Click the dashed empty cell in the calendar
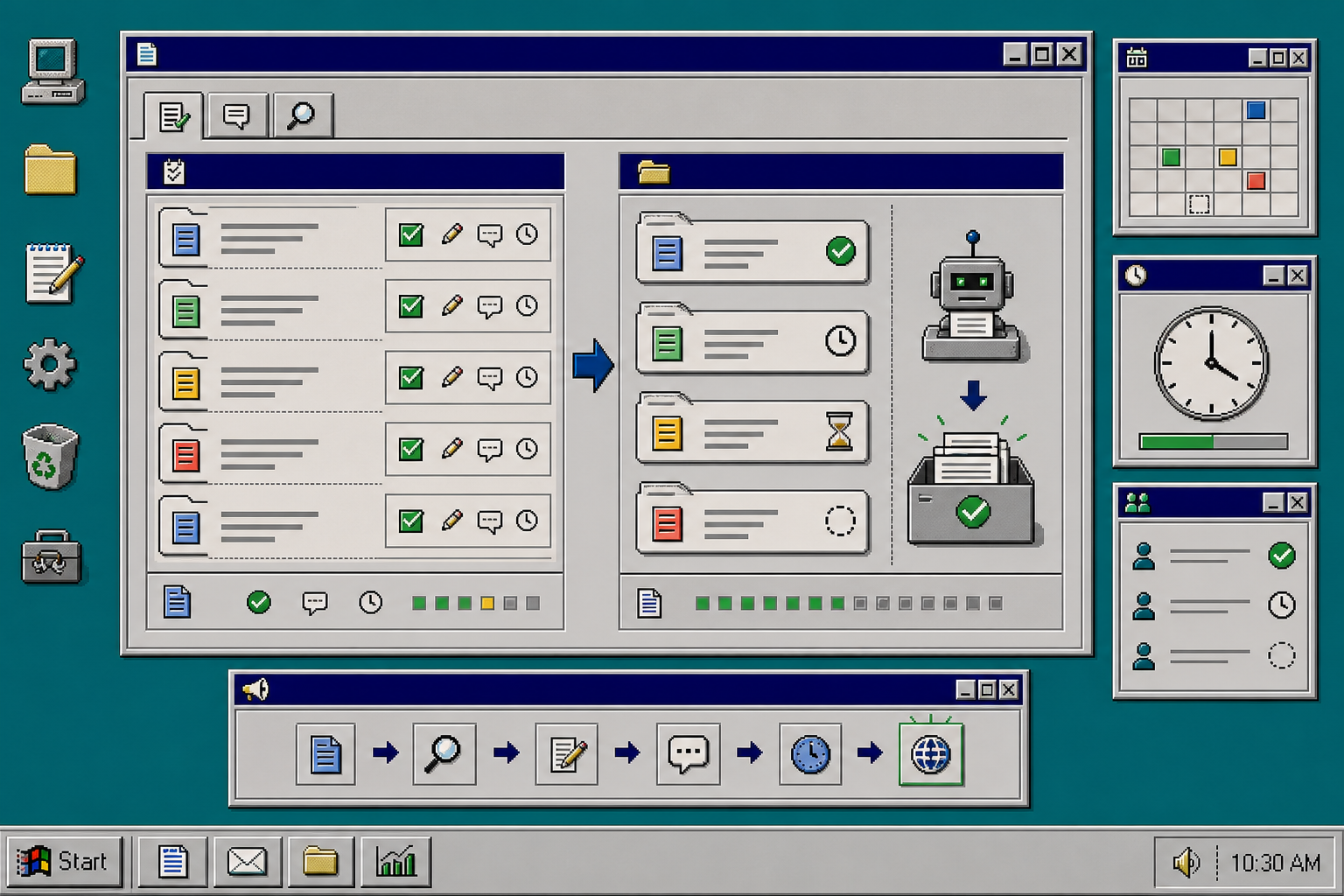This screenshot has width=1344, height=896. tap(1200, 205)
